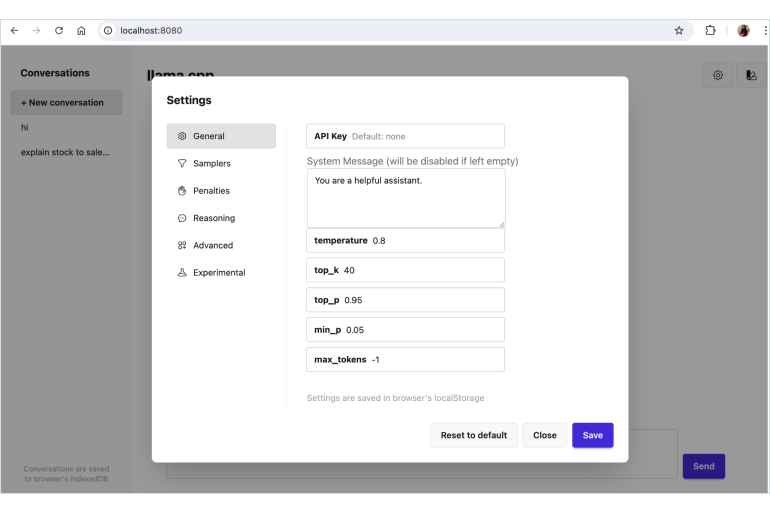Bookmark this page with the star
770x515 pixels.
679,30
